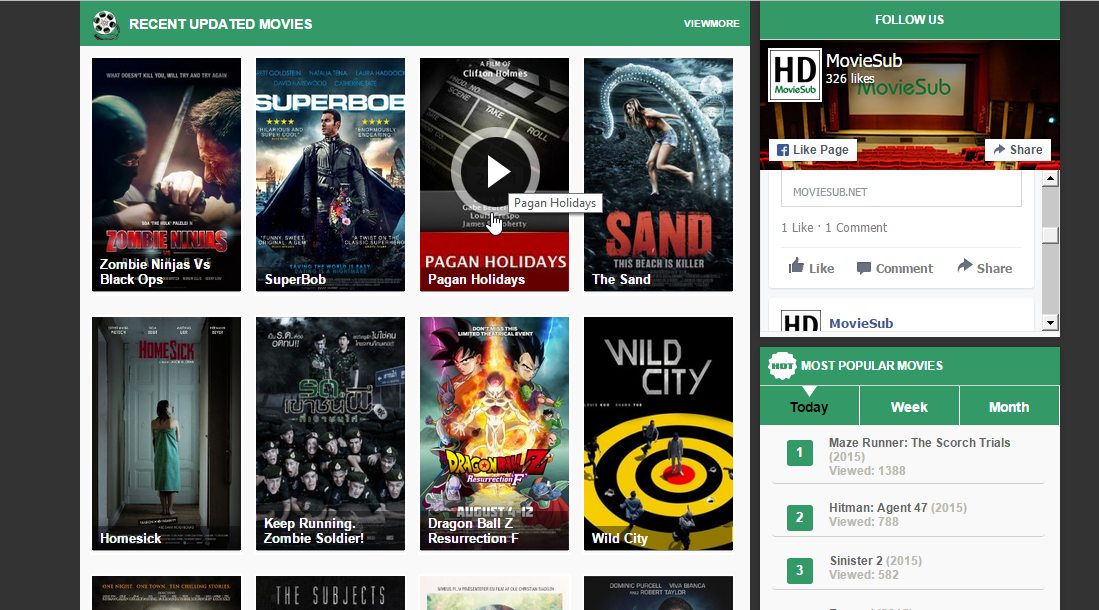This screenshot has height=610, width=1099.
Task: Click the 1 Like count text
Action: (x=797, y=227)
